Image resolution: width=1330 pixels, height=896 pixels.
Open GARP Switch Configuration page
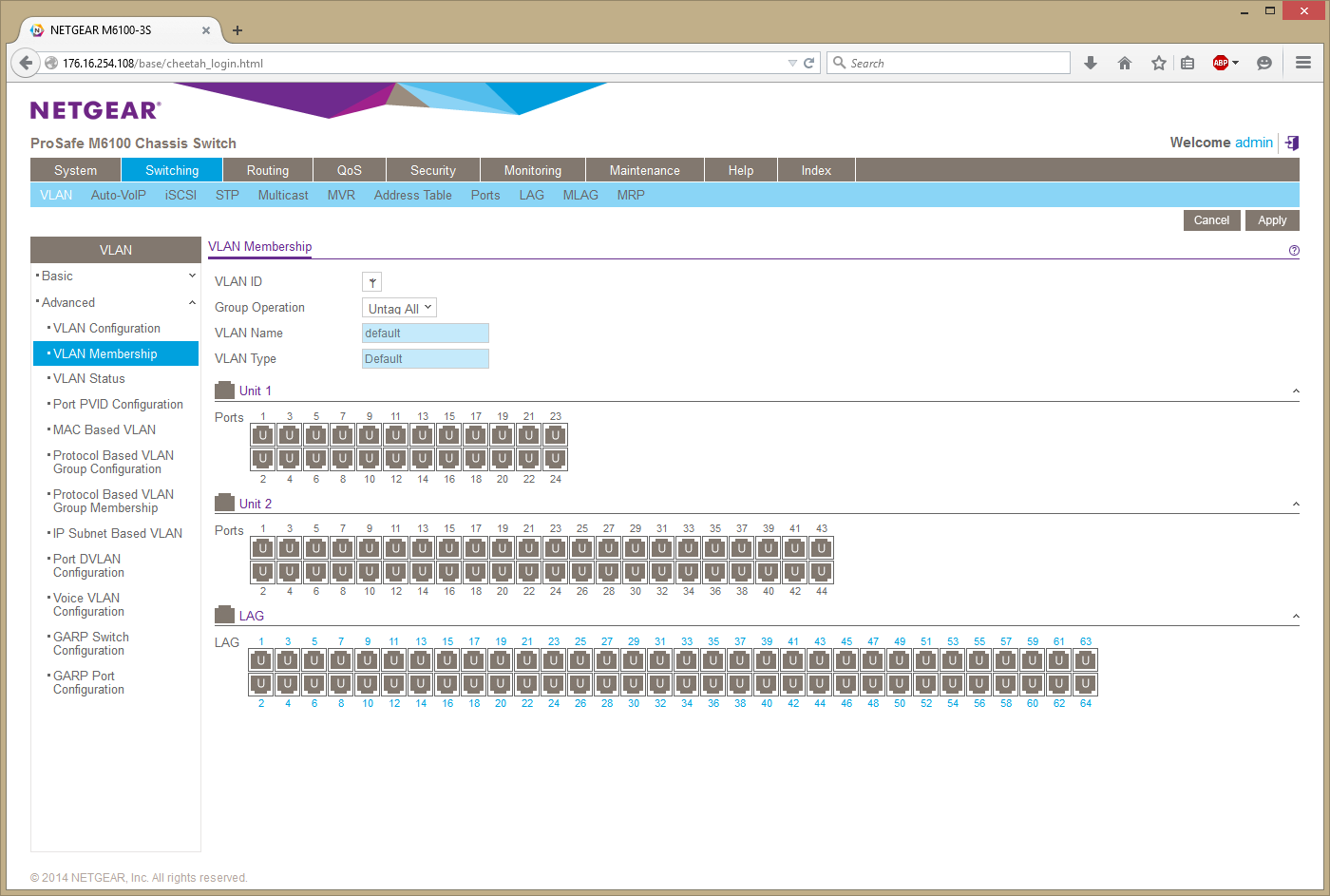pyautogui.click(x=91, y=643)
